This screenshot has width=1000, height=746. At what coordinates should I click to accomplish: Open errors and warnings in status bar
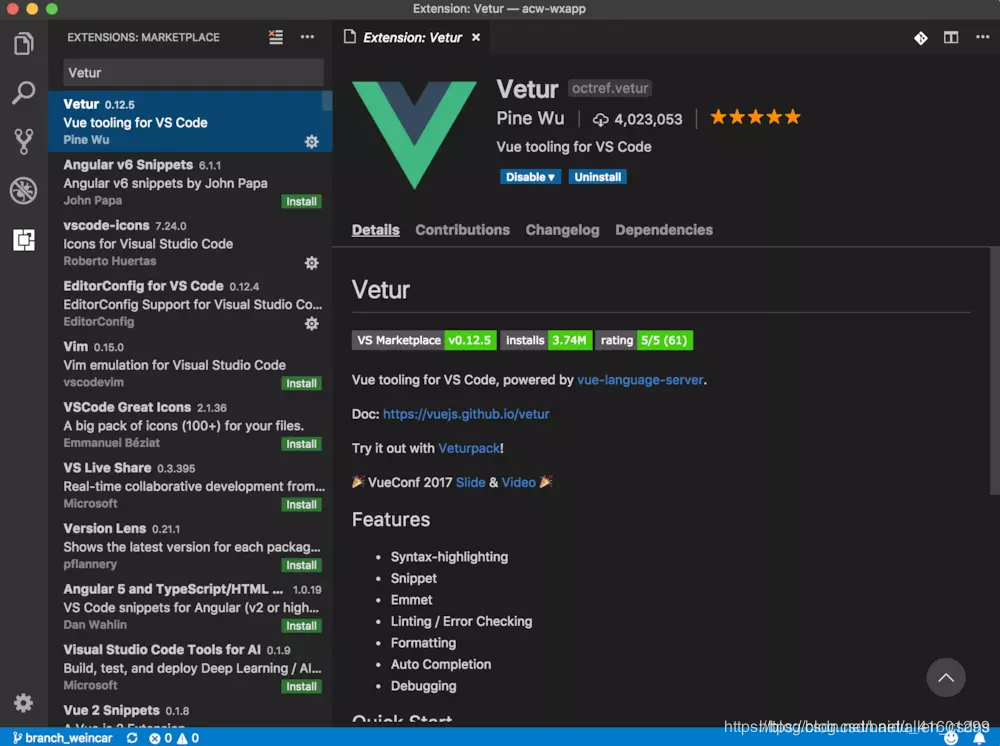tap(174, 738)
